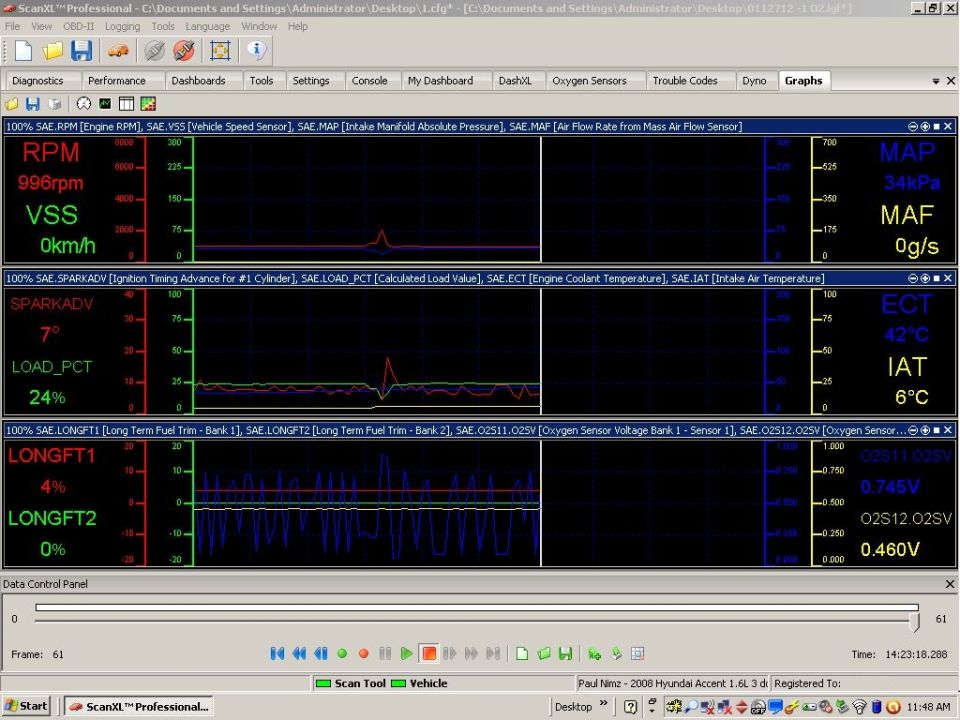Switch to the DashXL tab
Image resolution: width=960 pixels, height=720 pixels.
(515, 81)
